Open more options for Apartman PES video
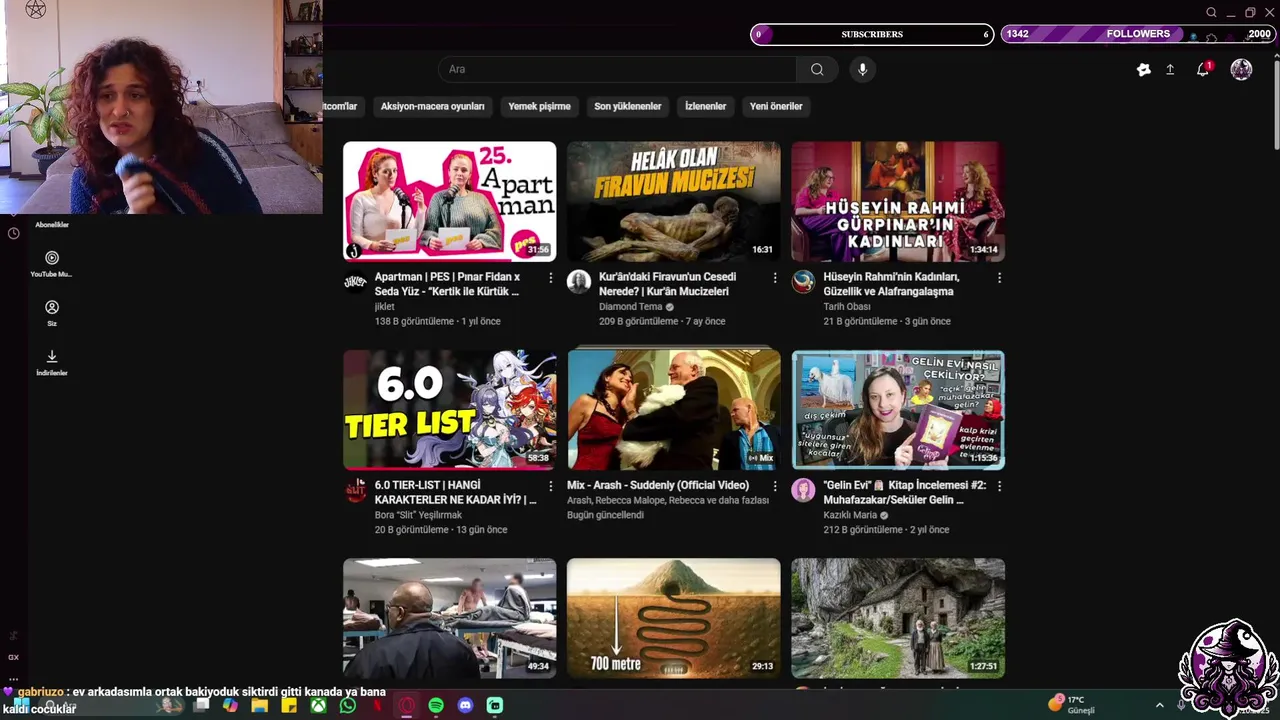This screenshot has height=720, width=1280. [550, 278]
